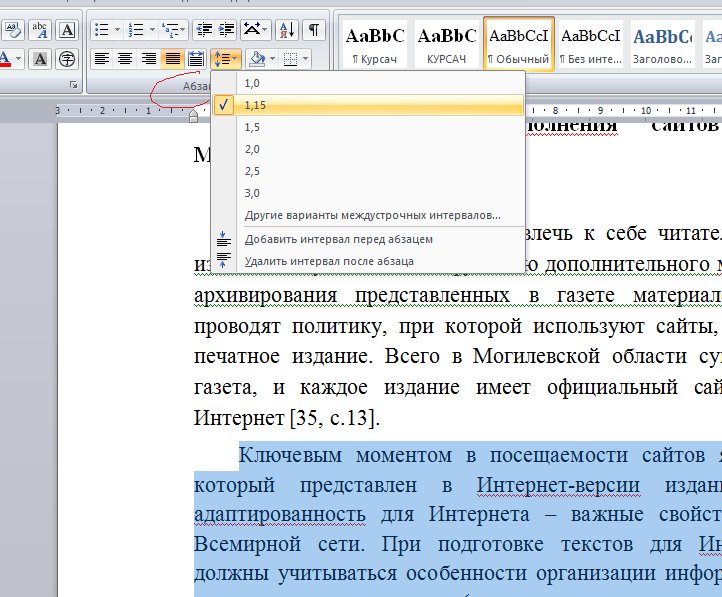
Task: Align text to the left
Action: pyautogui.click(x=102, y=59)
